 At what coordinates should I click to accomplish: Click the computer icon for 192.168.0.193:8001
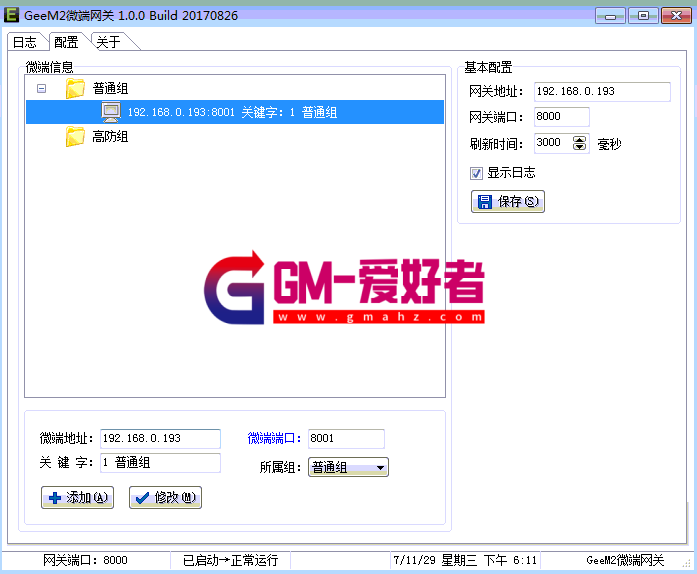pyautogui.click(x=111, y=112)
